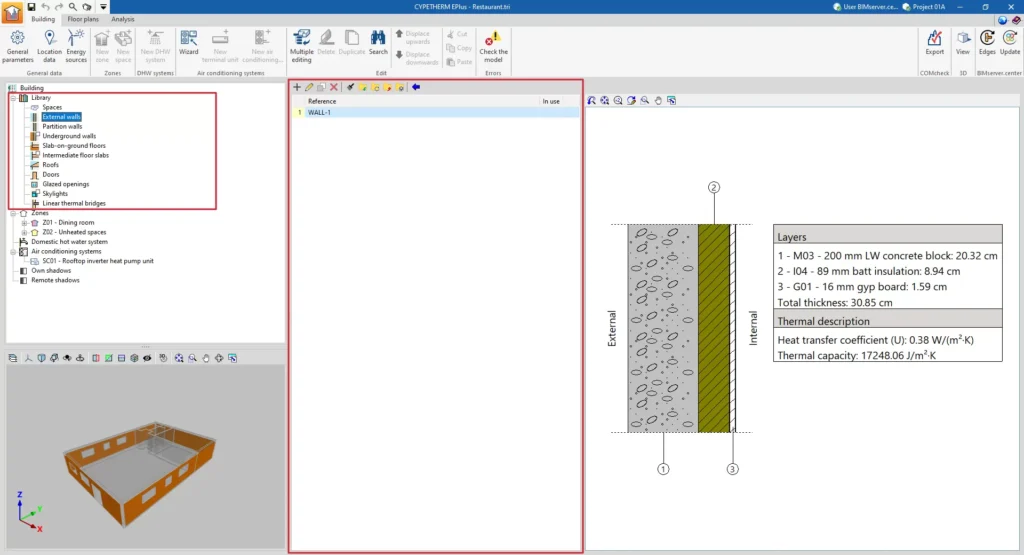This screenshot has height=555, width=1024.
Task: Click Update in BIMserver.center group
Action: pos(1010,43)
